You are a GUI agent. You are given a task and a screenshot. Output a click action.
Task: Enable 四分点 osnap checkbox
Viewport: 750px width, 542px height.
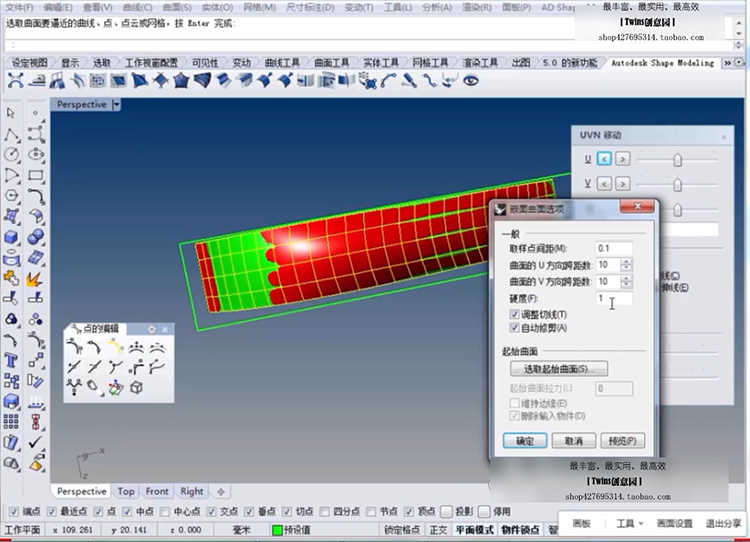(324, 511)
